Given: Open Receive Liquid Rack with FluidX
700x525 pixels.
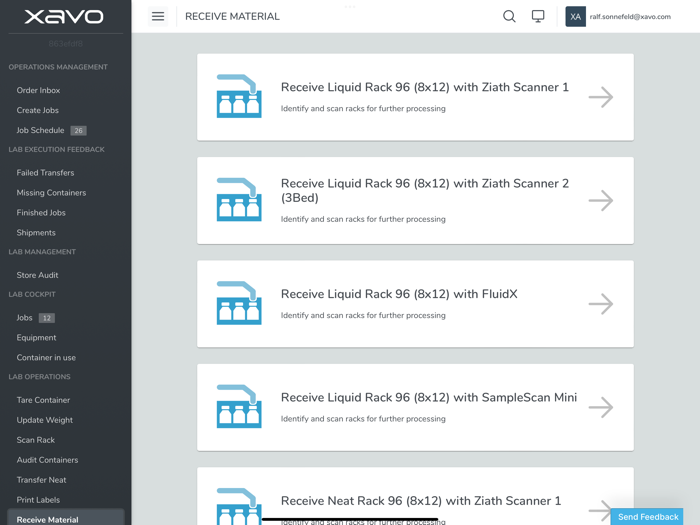Looking at the screenshot, I should coord(415,304).
